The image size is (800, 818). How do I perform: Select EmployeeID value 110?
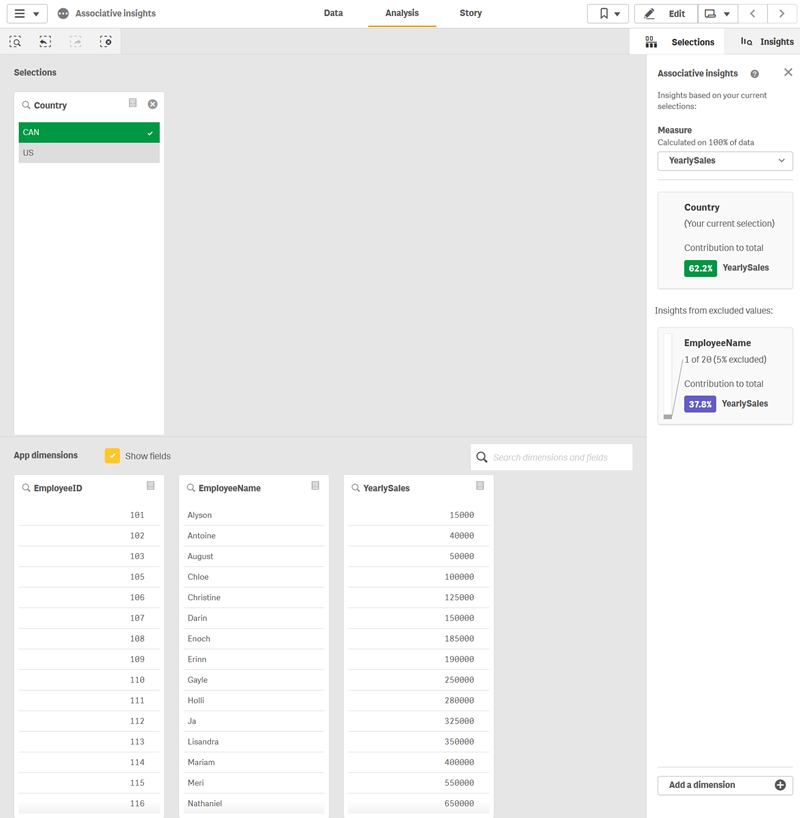click(x=89, y=680)
